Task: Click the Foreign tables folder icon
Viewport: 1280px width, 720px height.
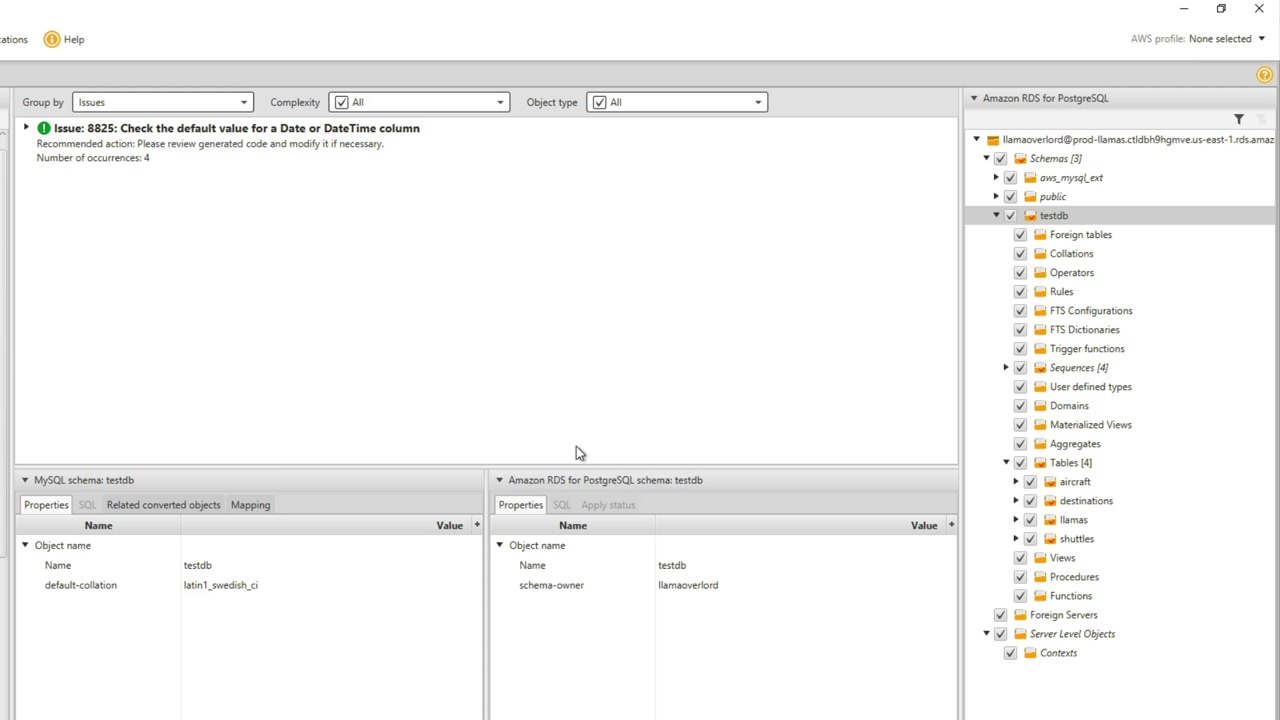Action: coord(1040,235)
